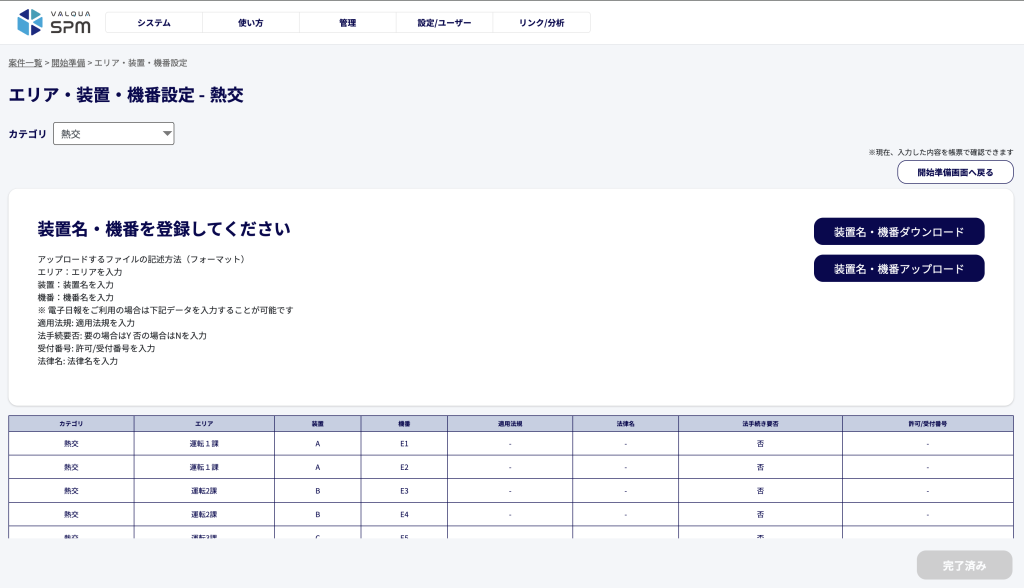Click the 装置名・機番を登録してください heading
Image resolution: width=1024 pixels, height=588 pixels.
click(x=164, y=229)
